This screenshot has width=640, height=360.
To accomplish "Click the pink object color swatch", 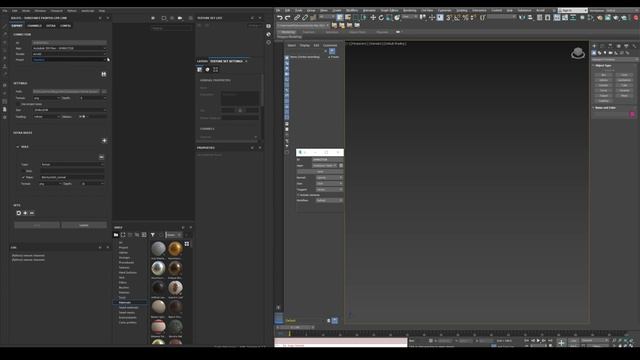I will (632, 115).
